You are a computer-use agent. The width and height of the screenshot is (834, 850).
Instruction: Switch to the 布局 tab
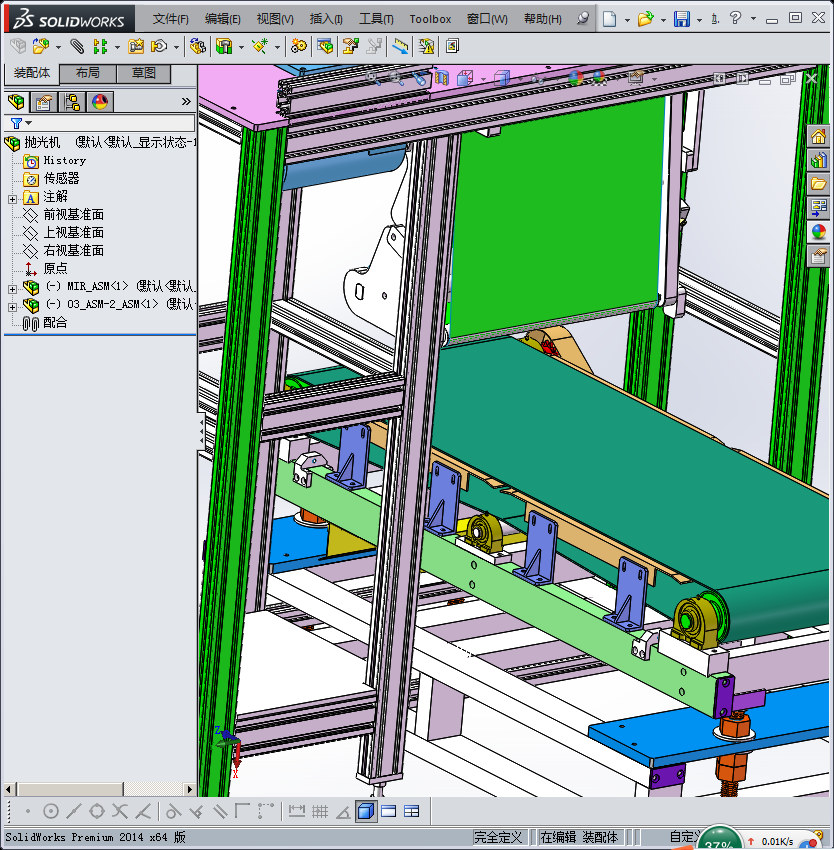(88, 73)
